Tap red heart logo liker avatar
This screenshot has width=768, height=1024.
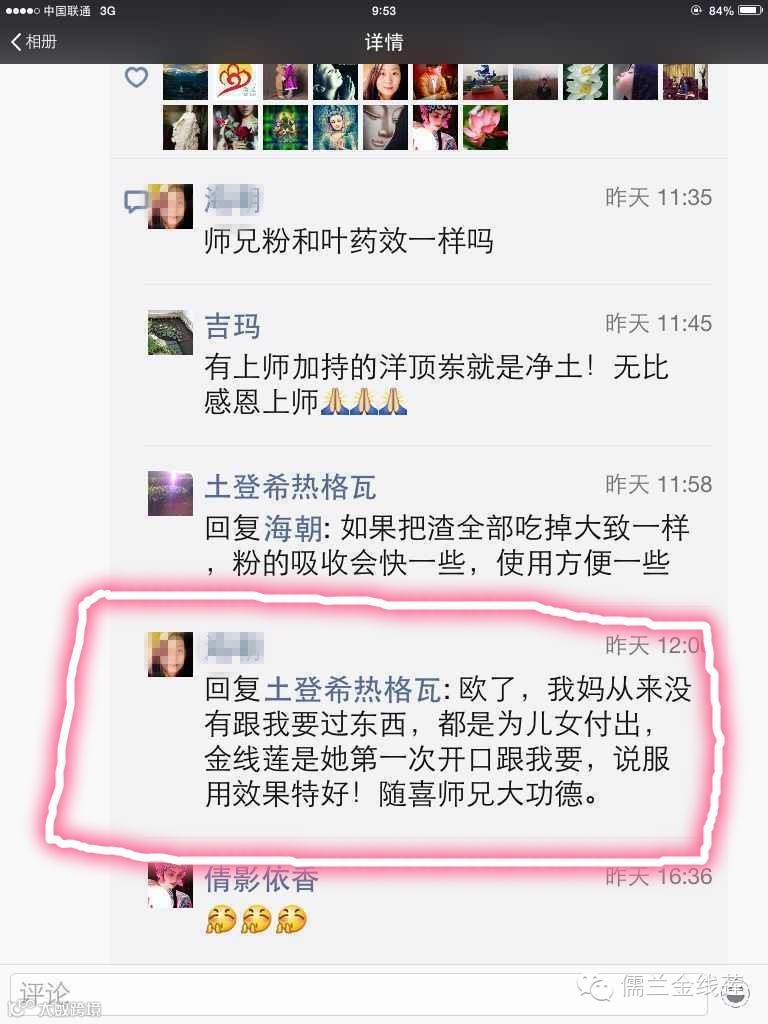pyautogui.click(x=235, y=82)
